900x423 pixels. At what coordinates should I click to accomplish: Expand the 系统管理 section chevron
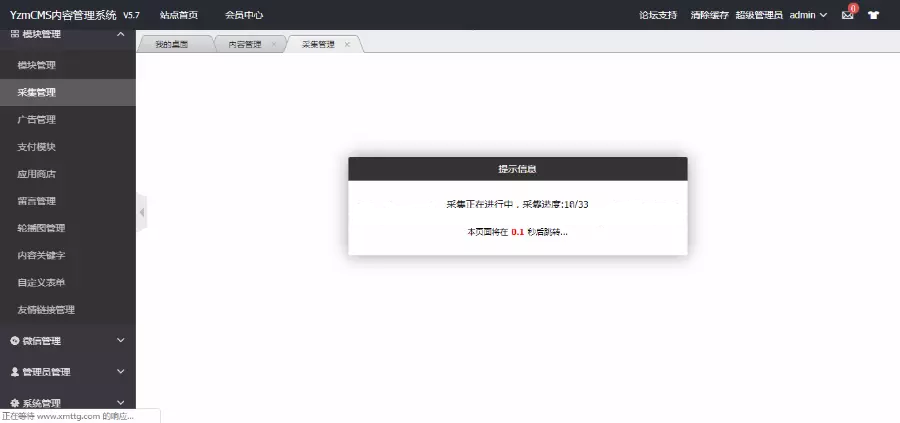coord(121,402)
